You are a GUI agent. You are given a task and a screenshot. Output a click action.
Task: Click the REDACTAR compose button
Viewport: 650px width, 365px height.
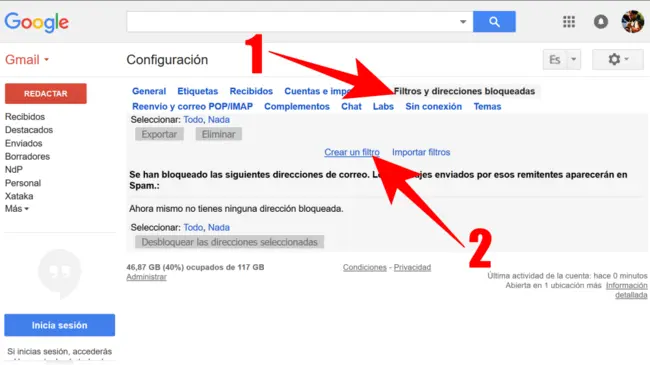click(x=46, y=94)
